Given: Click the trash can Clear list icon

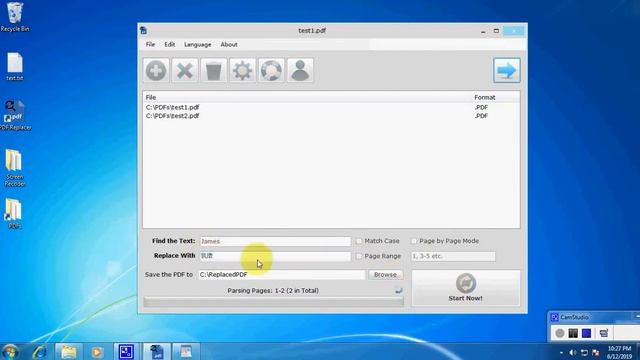Looking at the screenshot, I should [213, 71].
